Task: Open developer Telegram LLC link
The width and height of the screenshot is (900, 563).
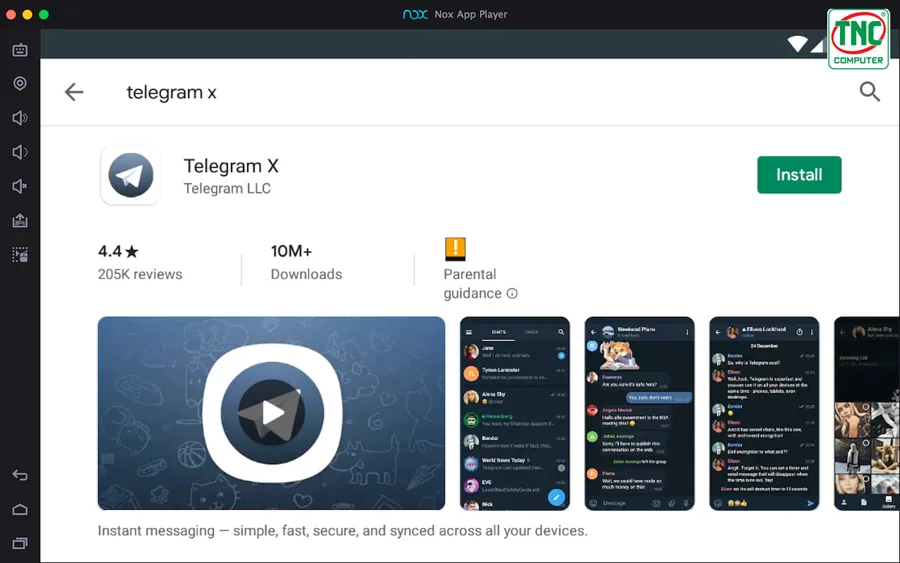Action: 227,188
